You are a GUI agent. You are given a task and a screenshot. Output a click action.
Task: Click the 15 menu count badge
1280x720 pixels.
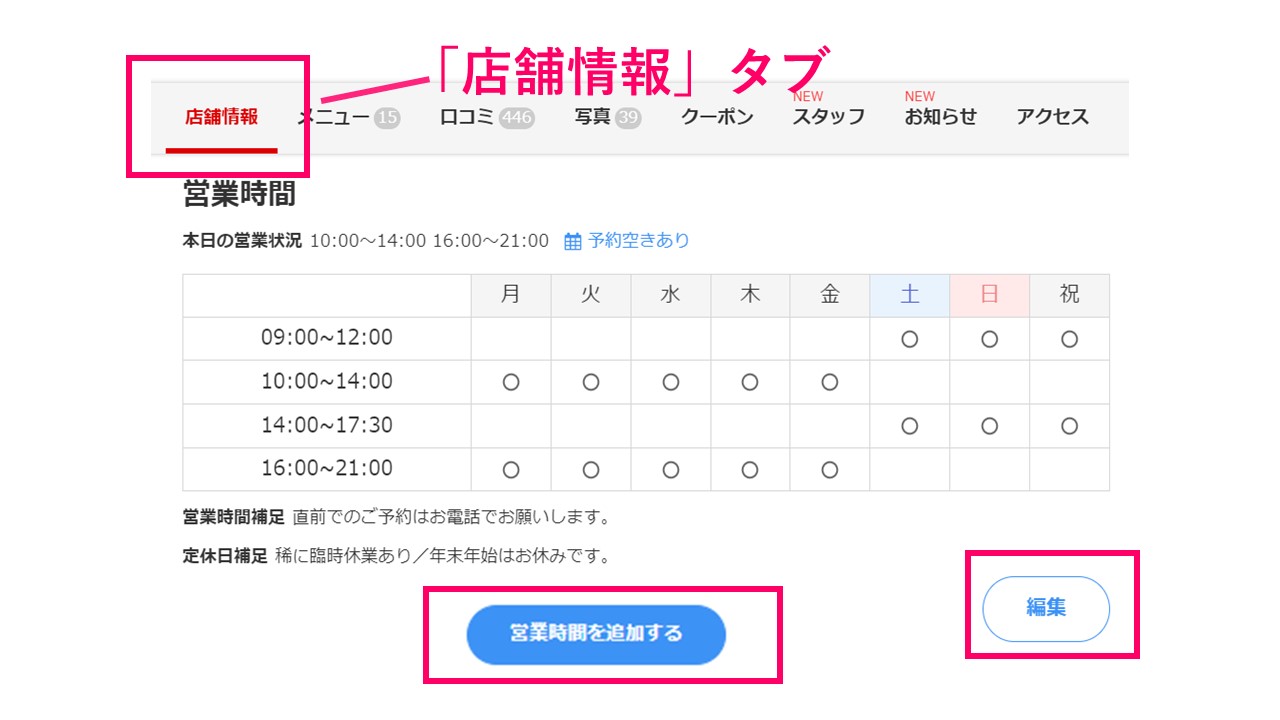pyautogui.click(x=387, y=118)
